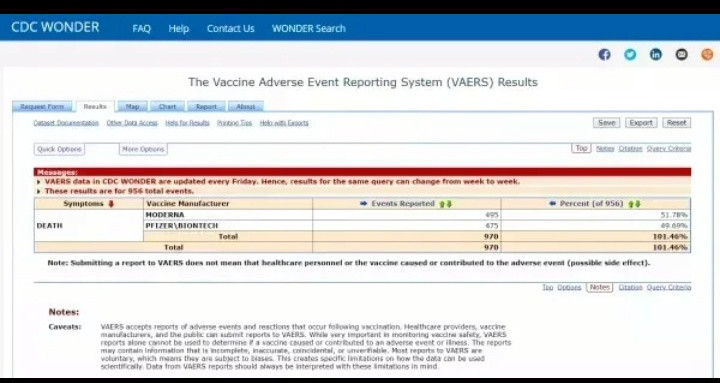Open Help for Results link
720x383 pixels.
point(187,123)
